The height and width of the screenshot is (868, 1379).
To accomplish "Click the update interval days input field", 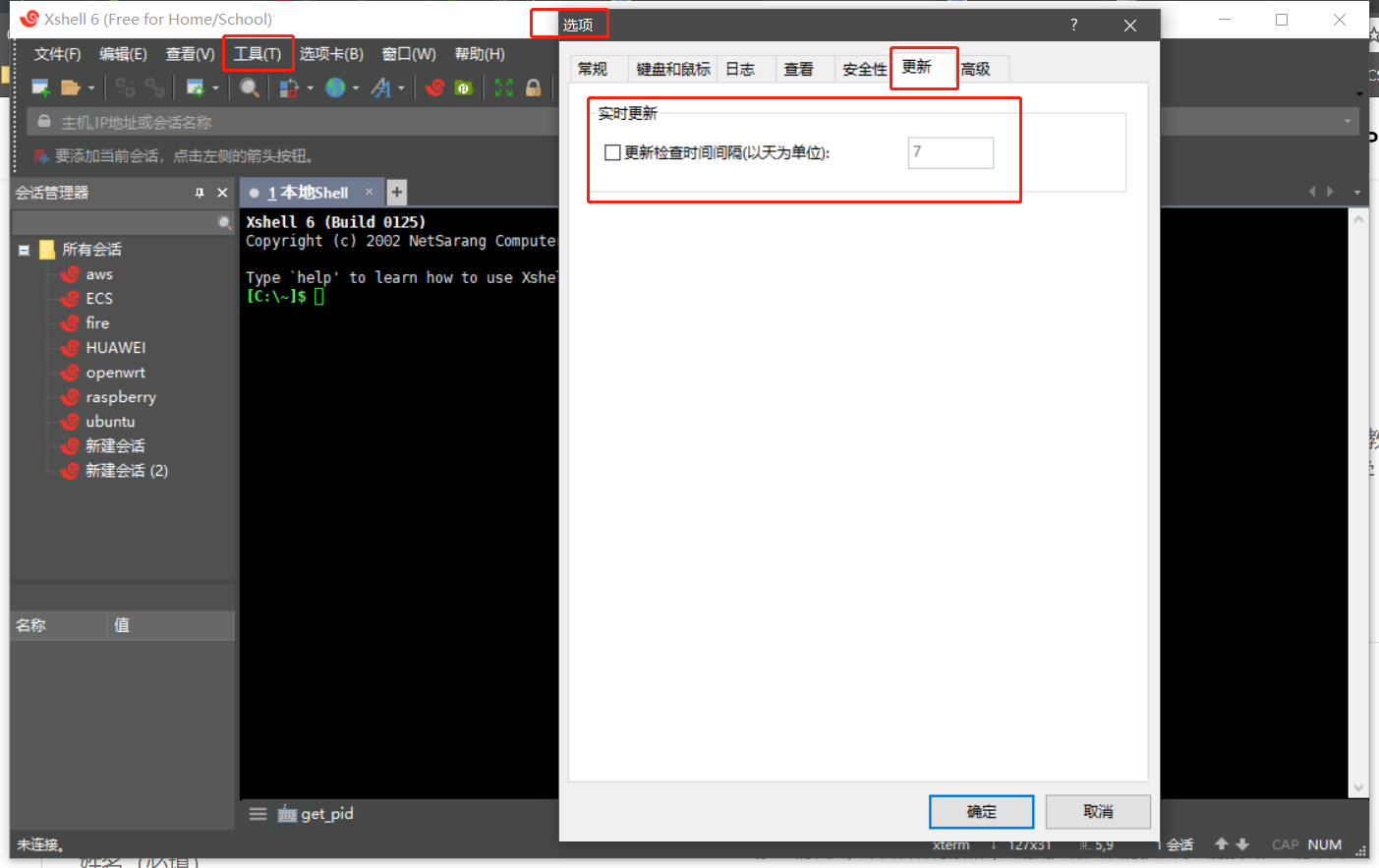I will pos(950,152).
